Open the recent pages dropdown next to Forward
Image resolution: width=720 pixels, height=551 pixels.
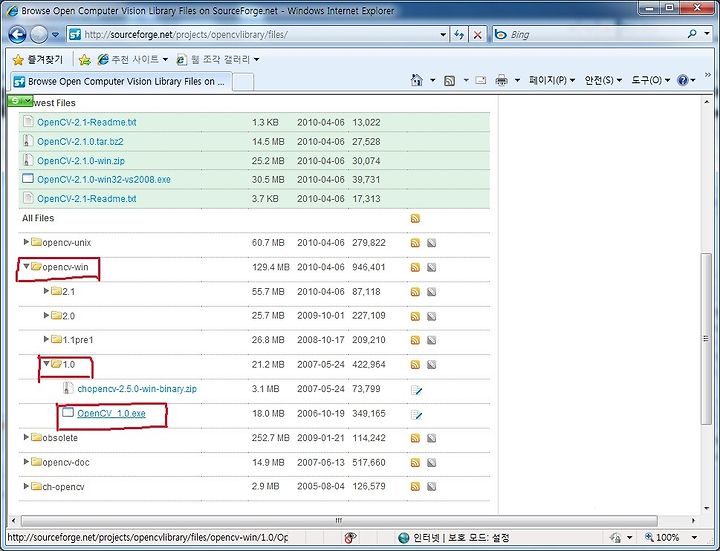tap(56, 35)
